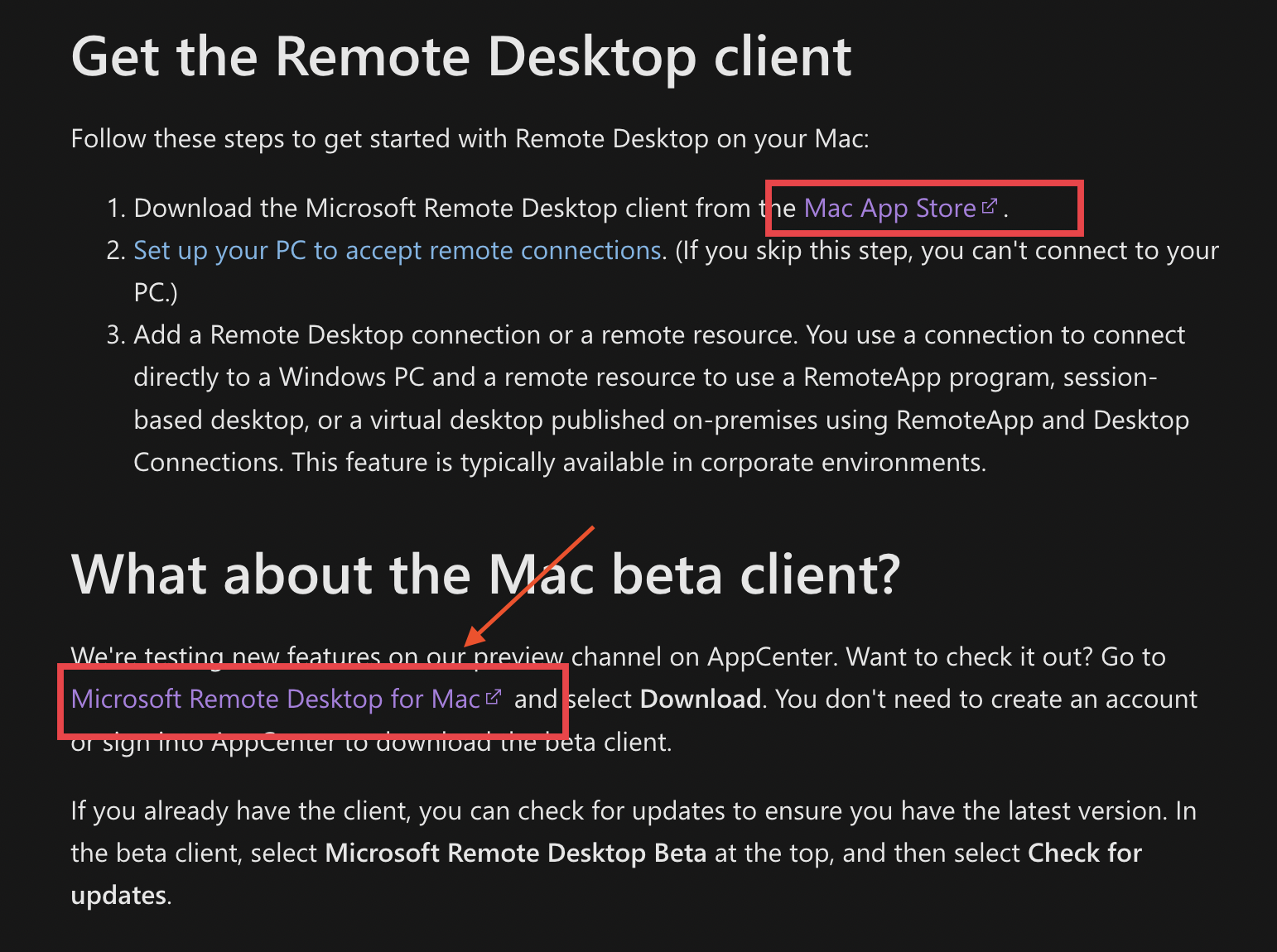The image size is (1277, 952).
Task: Click "What about the Mac beta client?" heading
Action: [x=485, y=575]
